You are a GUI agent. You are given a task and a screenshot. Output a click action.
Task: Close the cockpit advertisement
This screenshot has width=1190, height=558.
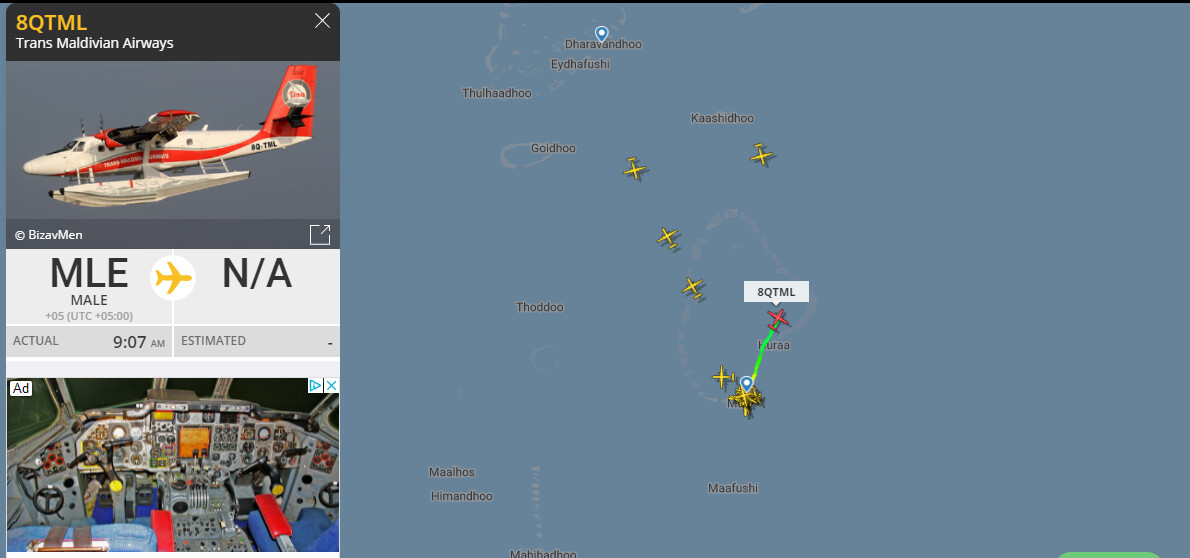pos(332,386)
